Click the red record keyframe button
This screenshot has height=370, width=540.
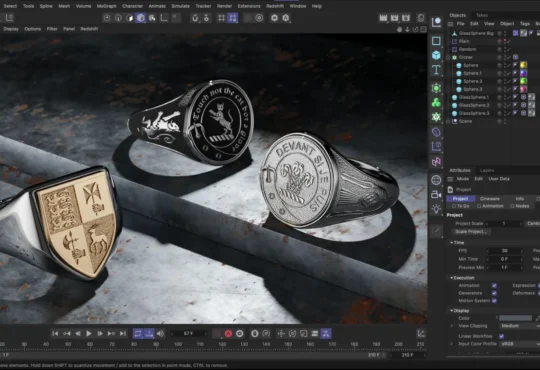[228, 333]
